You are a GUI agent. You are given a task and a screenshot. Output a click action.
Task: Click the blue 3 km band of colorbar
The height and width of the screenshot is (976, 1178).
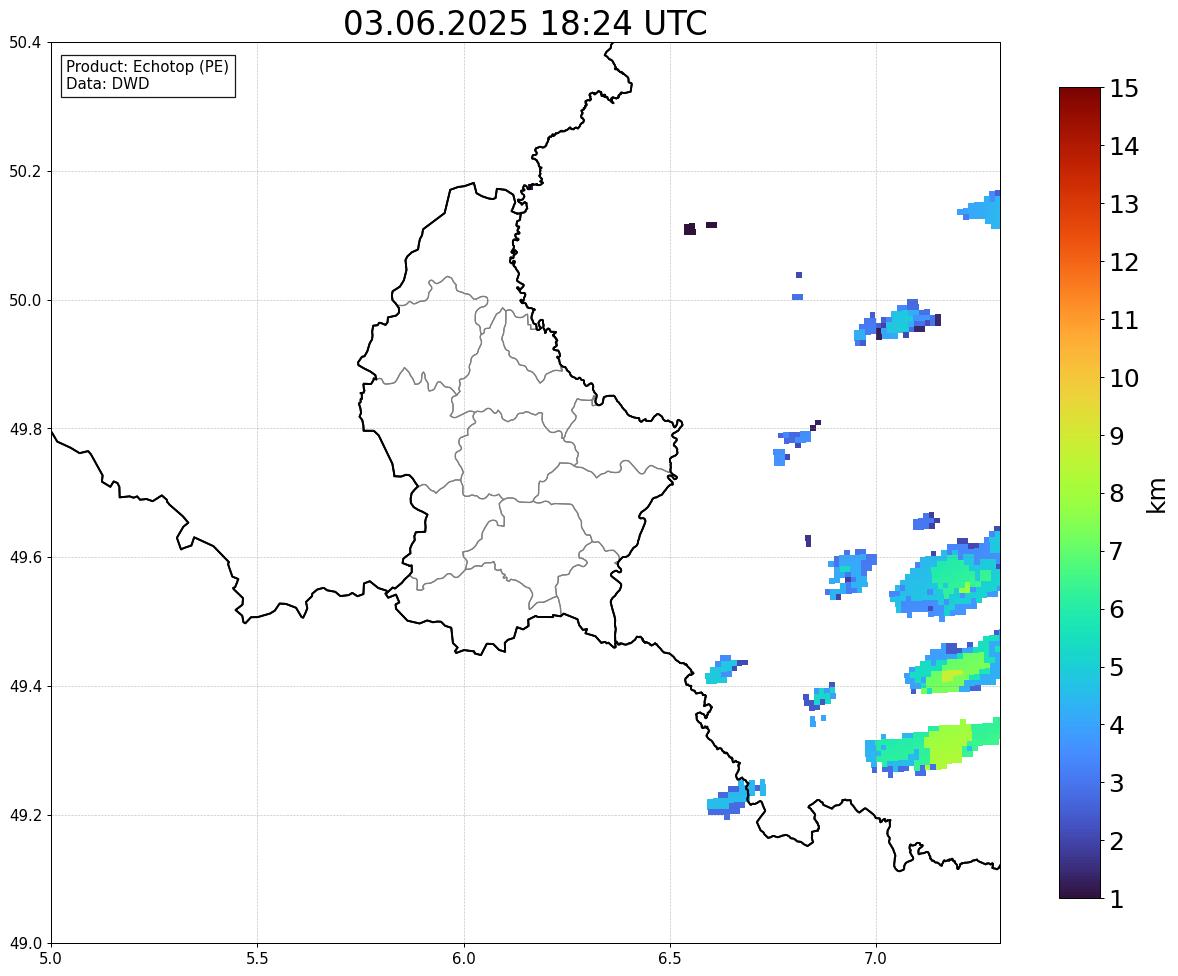[x=1080, y=783]
